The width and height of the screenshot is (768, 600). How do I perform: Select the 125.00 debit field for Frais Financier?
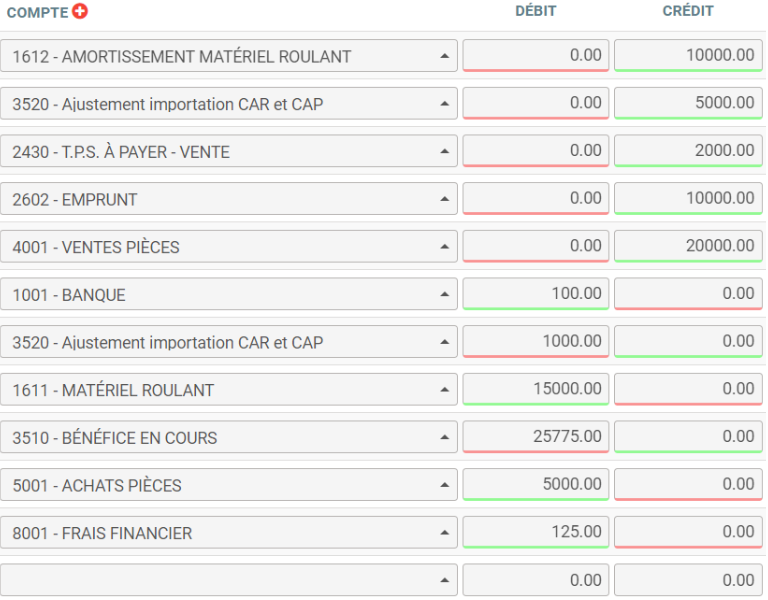tap(535, 532)
